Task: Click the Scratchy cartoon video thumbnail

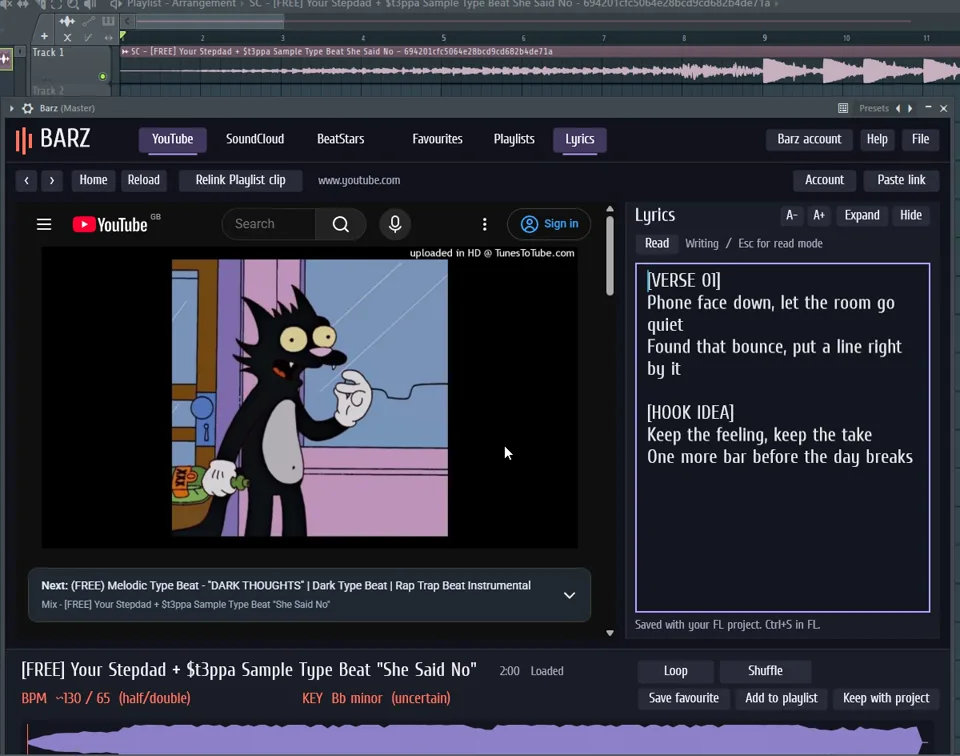Action: (x=309, y=397)
